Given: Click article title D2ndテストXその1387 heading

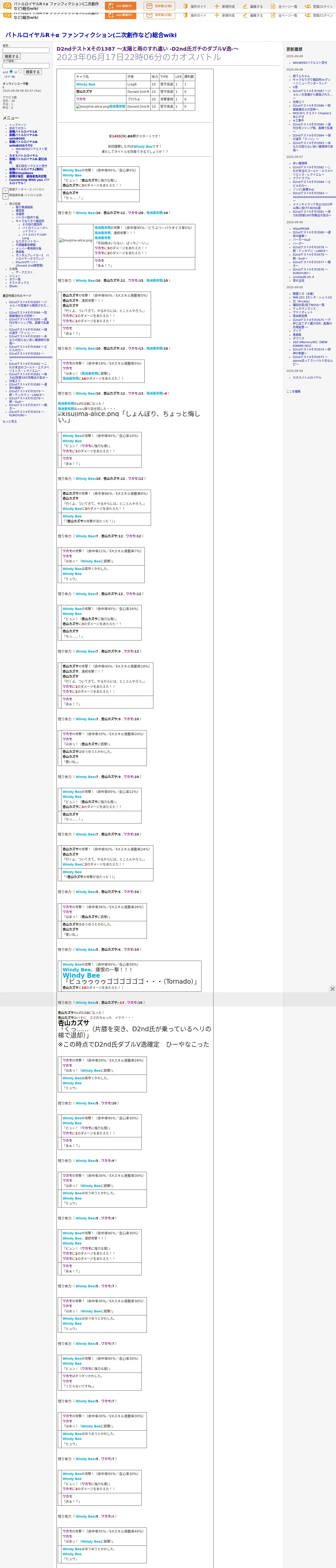Looking at the screenshot, I should 148,49.
